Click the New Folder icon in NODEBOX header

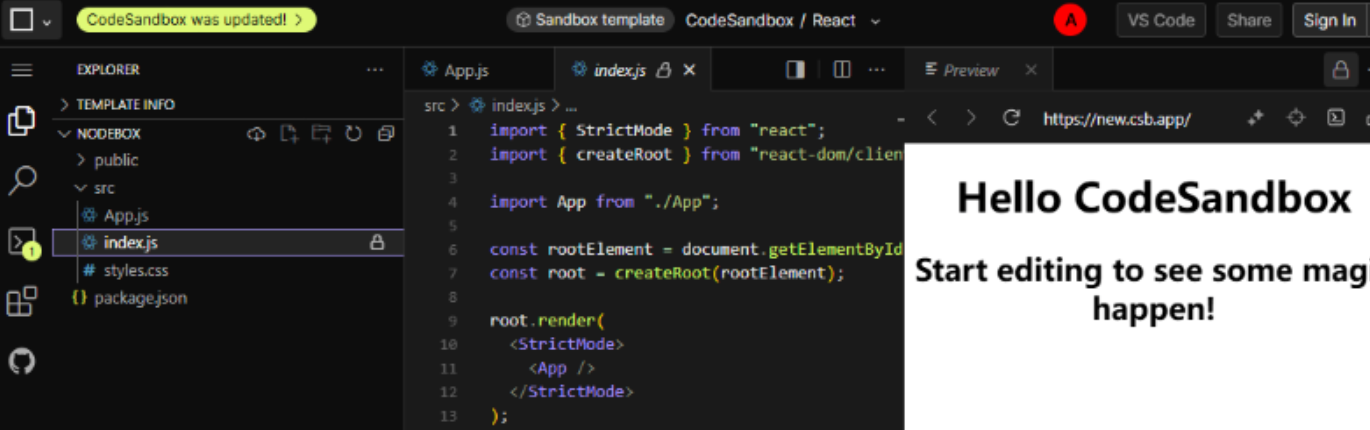[321, 134]
